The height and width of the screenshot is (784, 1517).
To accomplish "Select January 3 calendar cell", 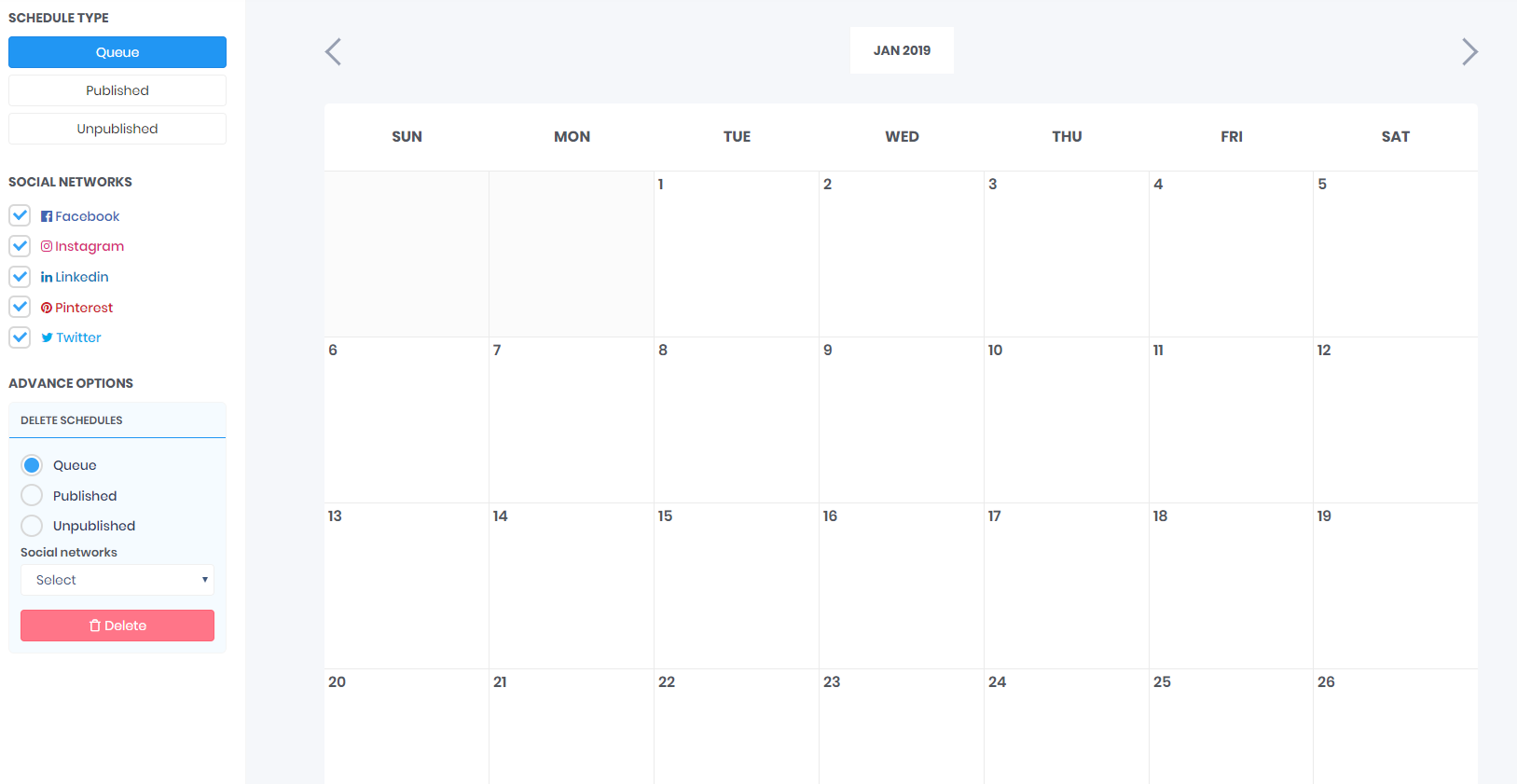I will 1067,254.
